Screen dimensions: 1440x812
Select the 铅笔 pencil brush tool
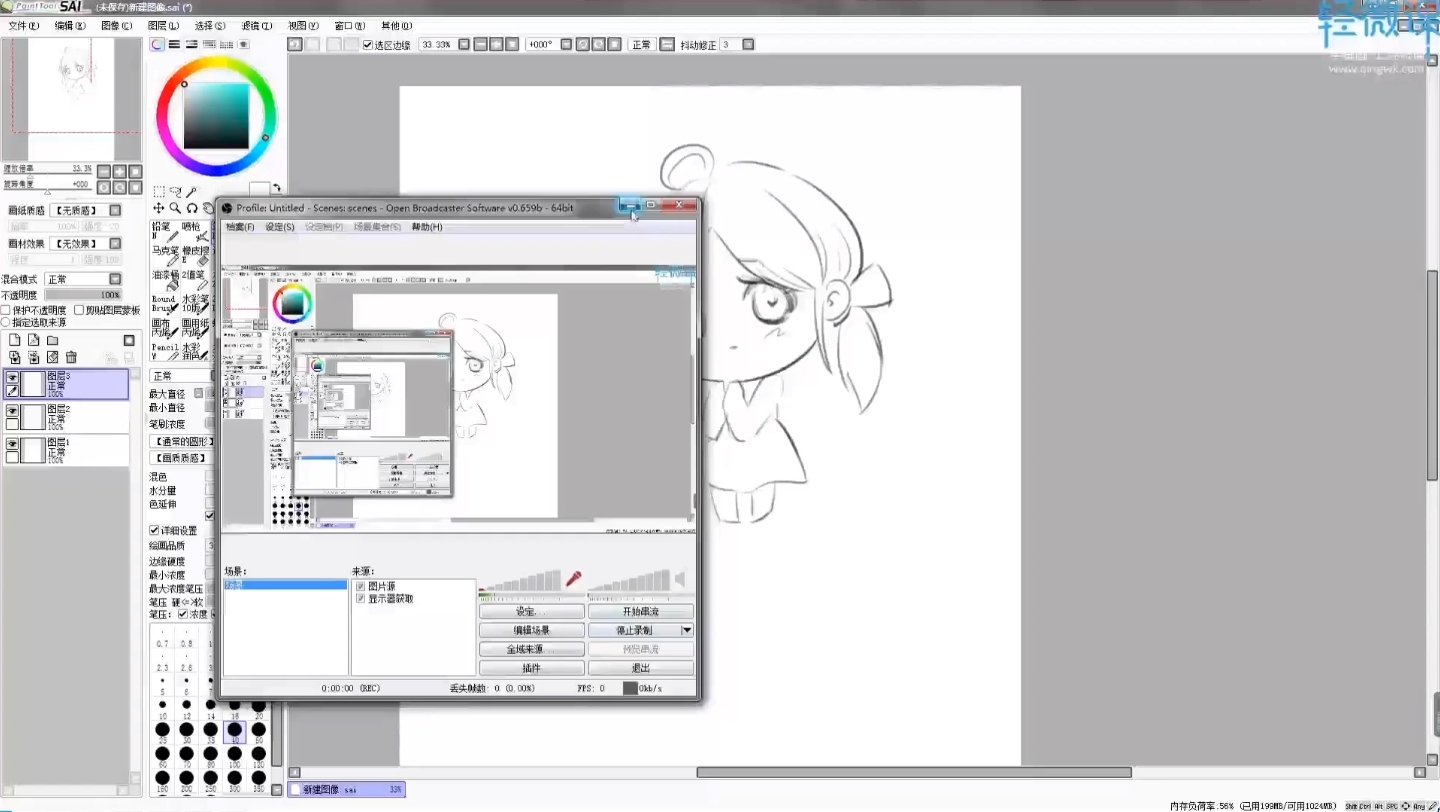[x=165, y=231]
